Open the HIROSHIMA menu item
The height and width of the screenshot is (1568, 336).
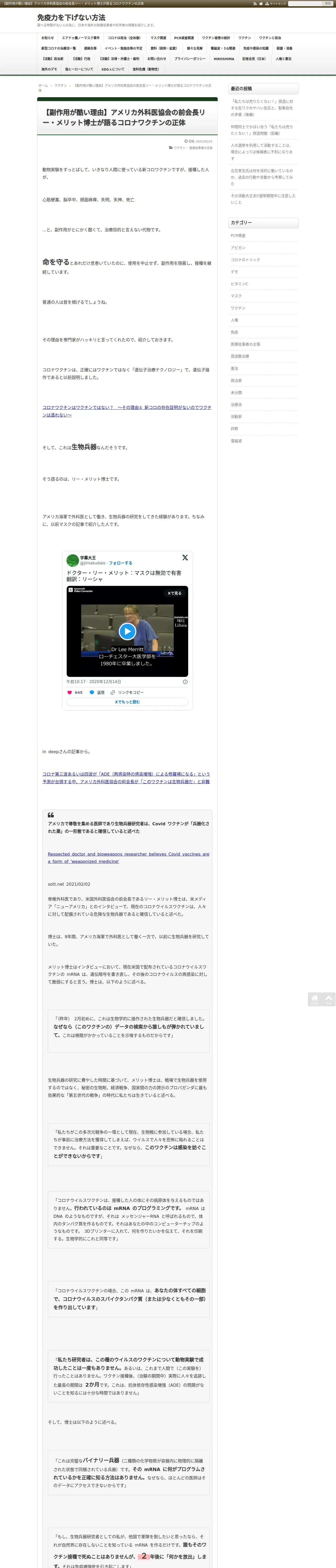tap(224, 59)
